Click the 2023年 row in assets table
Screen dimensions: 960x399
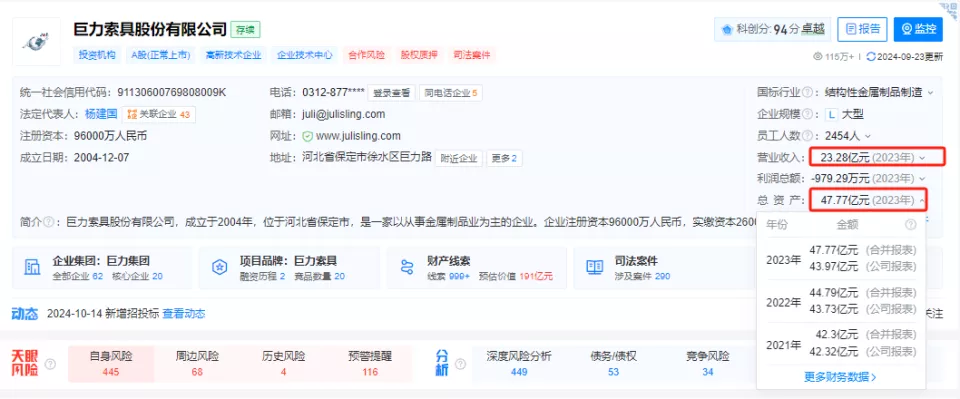tap(841, 258)
